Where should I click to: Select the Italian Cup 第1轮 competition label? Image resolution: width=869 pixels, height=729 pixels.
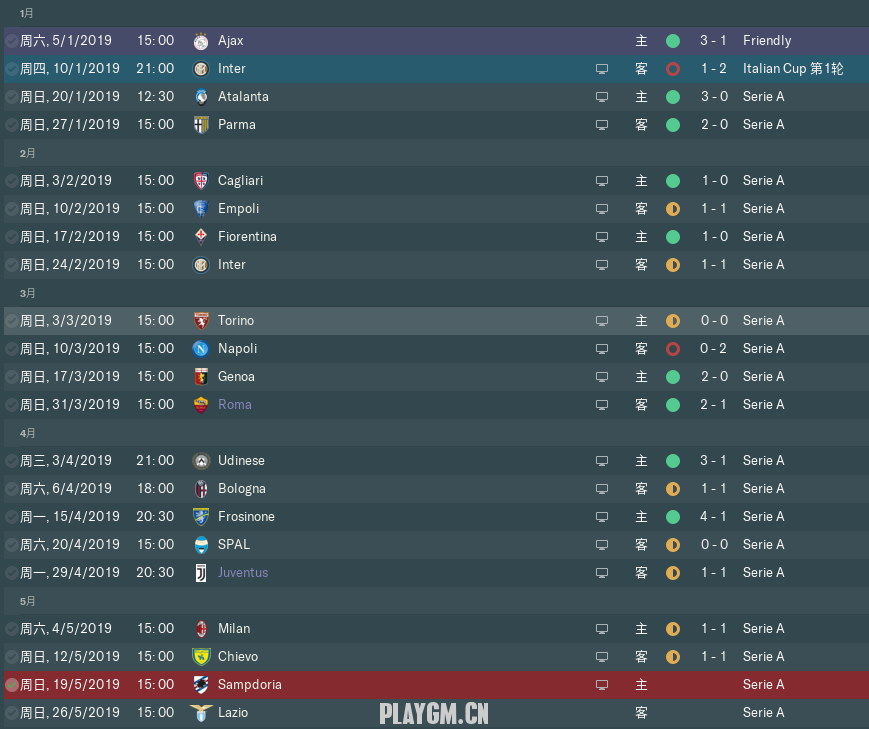pyautogui.click(x=793, y=69)
